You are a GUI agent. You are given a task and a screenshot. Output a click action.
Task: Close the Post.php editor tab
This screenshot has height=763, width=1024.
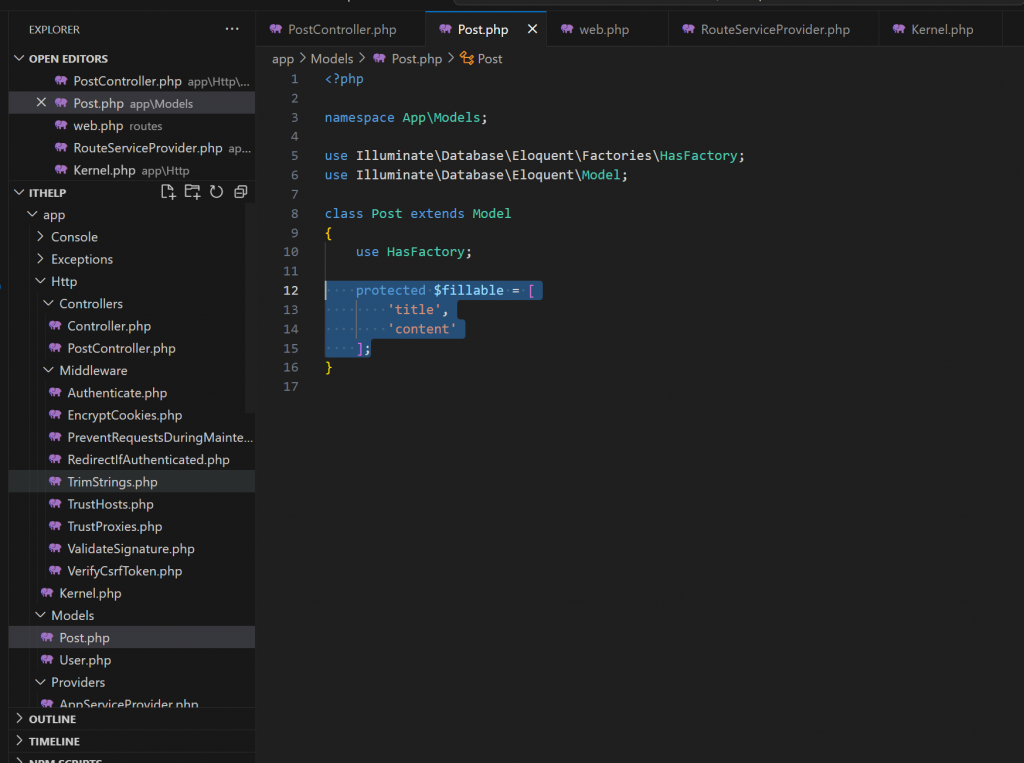click(x=532, y=29)
